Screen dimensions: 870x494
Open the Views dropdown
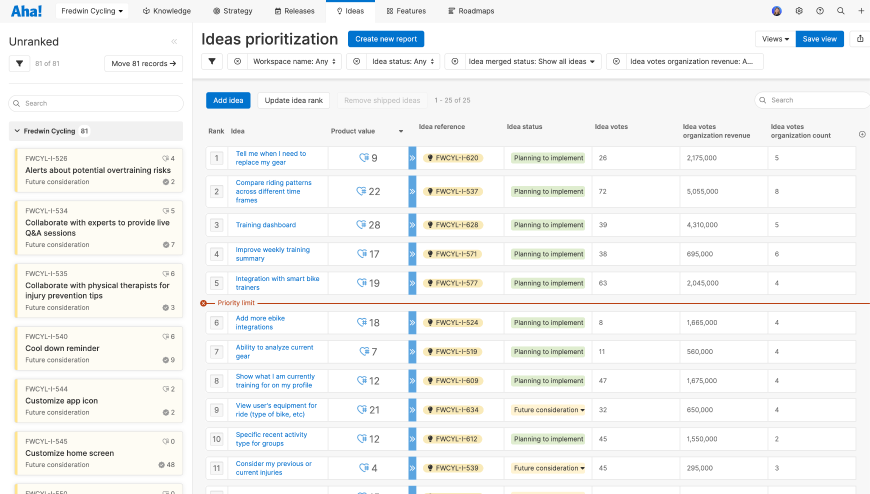click(x=774, y=39)
